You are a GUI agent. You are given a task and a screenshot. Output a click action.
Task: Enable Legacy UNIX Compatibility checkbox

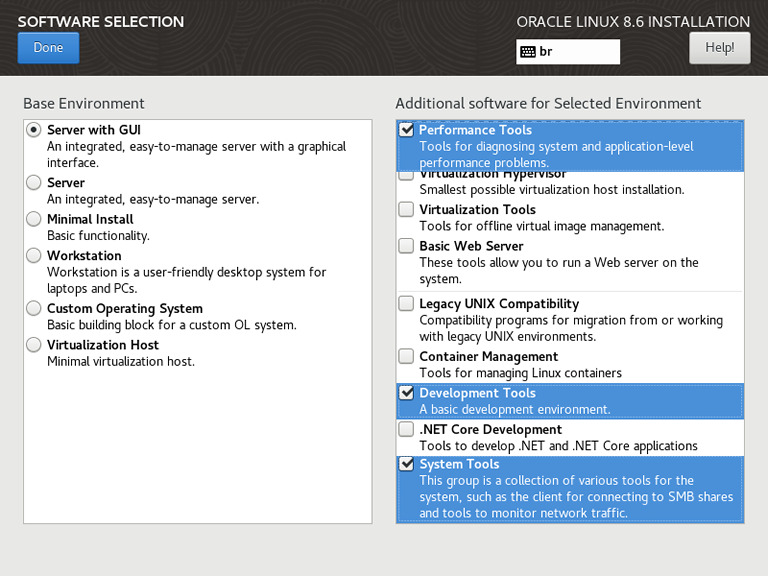(x=406, y=303)
